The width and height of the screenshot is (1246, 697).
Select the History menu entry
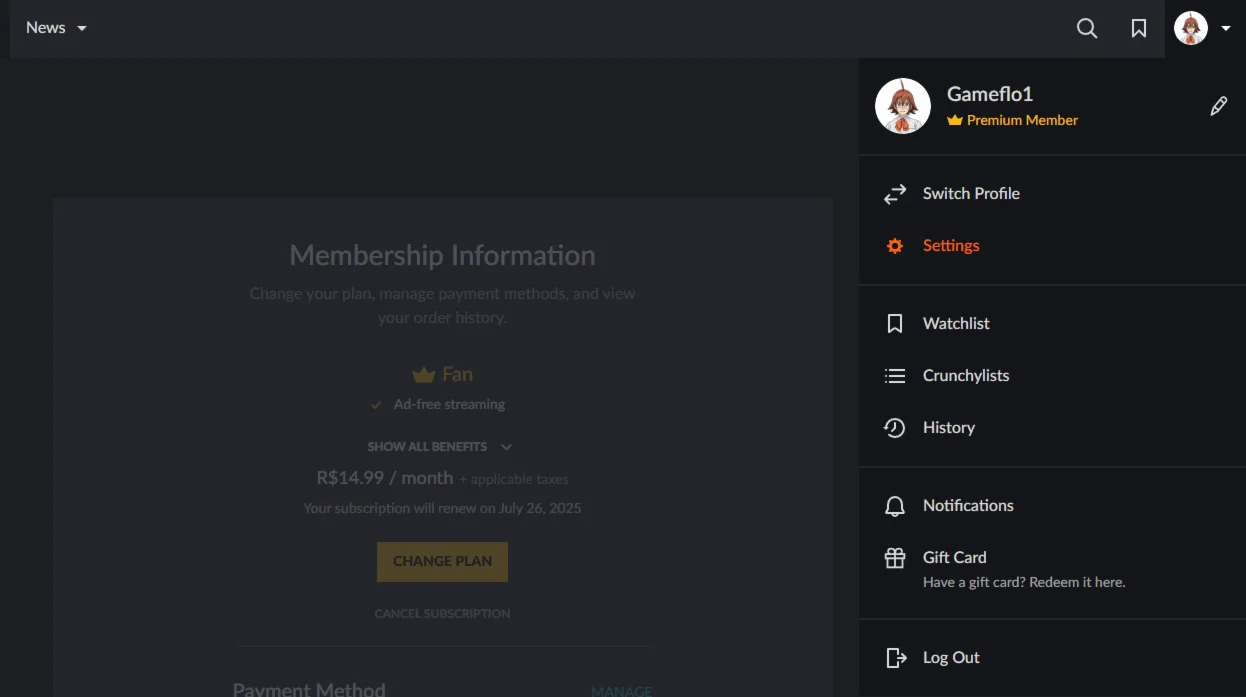click(948, 428)
